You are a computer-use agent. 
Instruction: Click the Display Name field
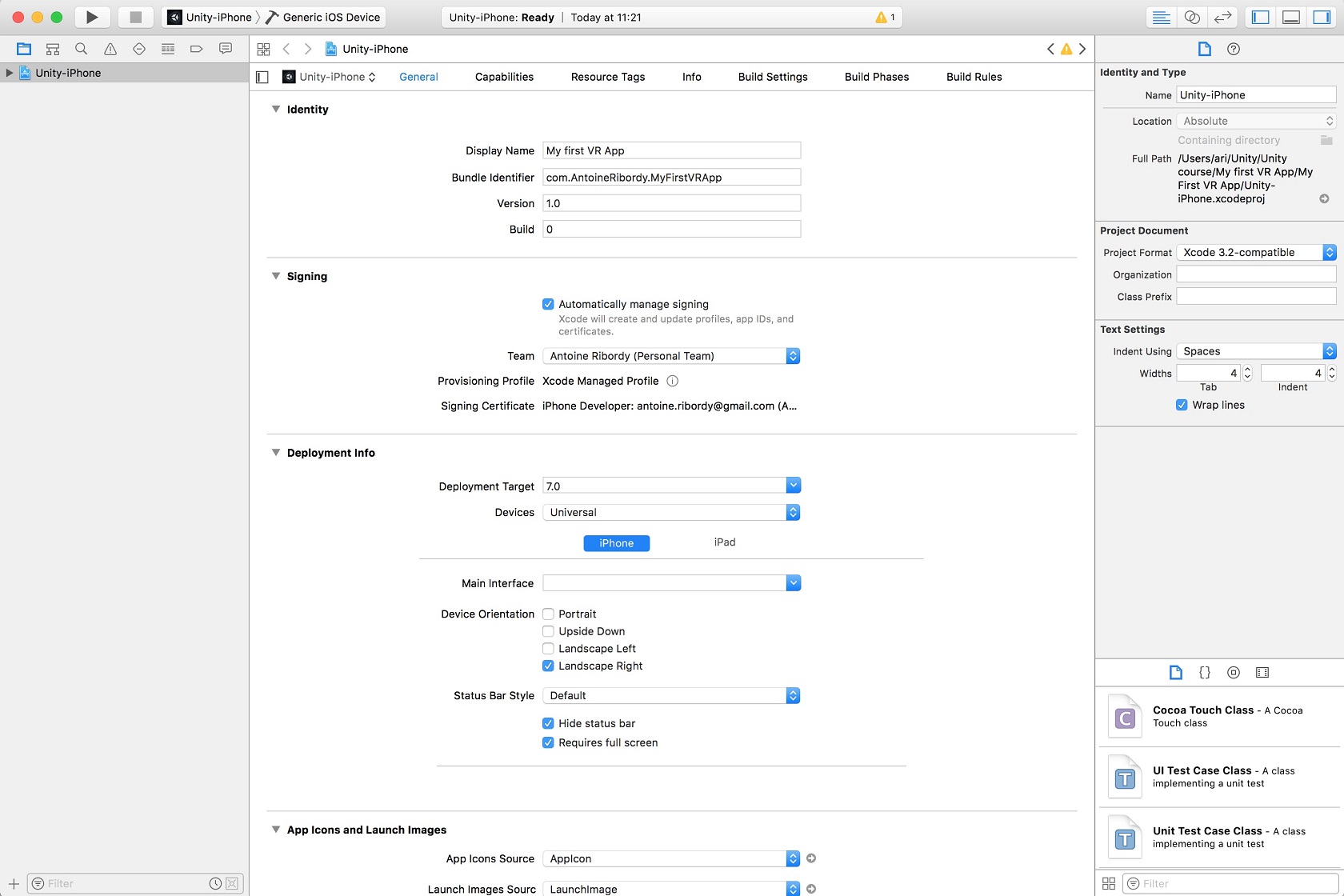tap(671, 150)
